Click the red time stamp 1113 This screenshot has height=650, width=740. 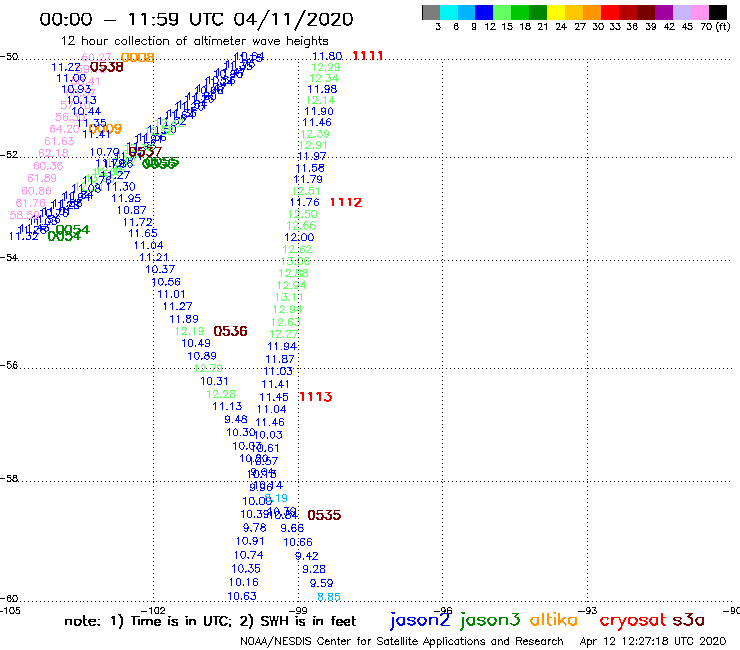[316, 397]
